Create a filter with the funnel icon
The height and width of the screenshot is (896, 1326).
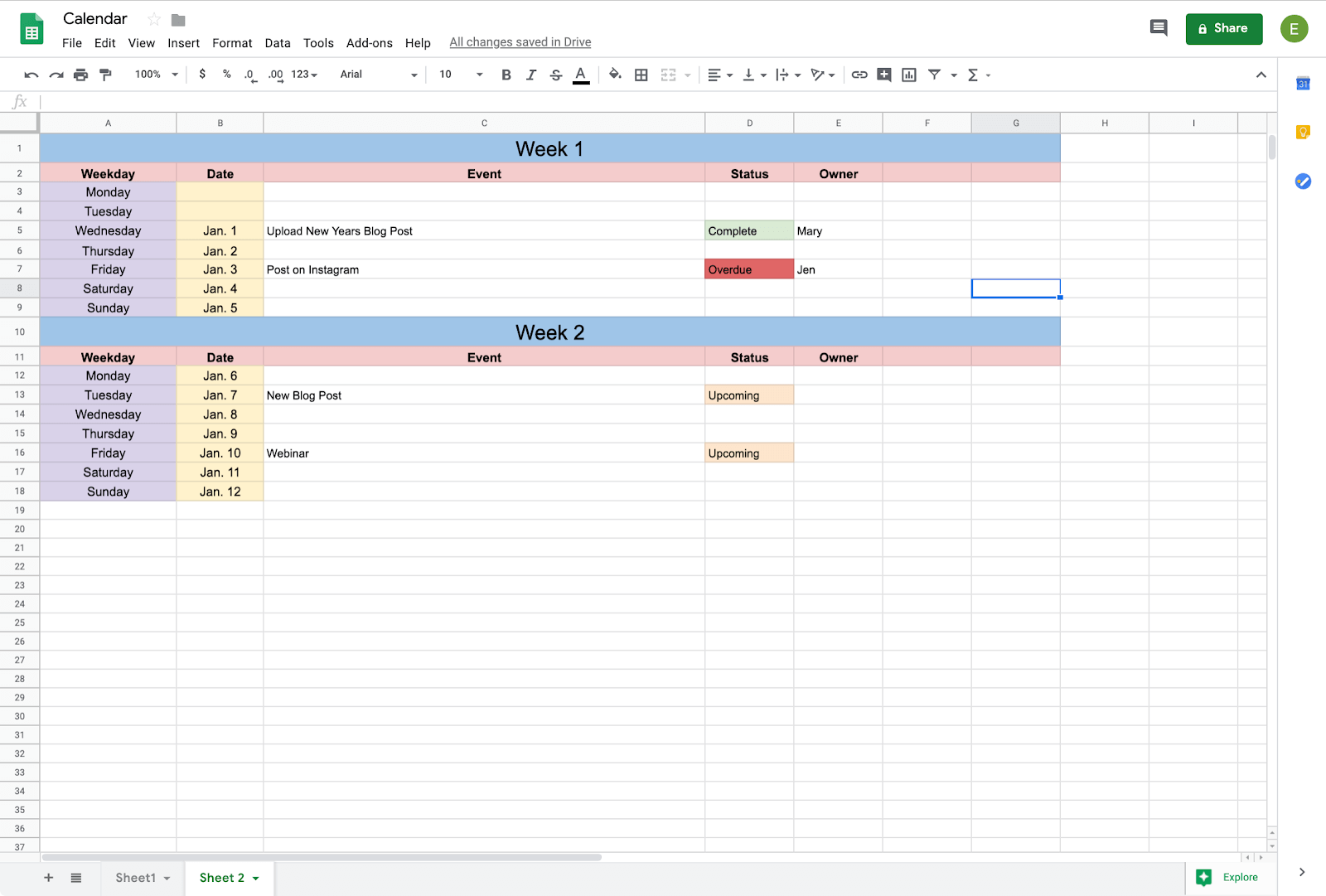tap(934, 75)
